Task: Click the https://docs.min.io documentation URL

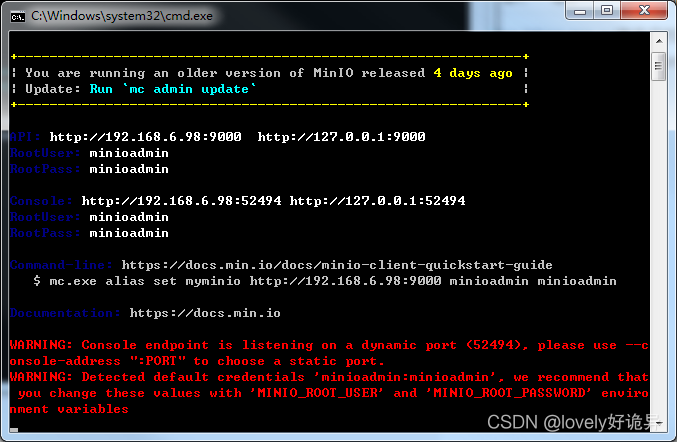Action: [x=205, y=313]
